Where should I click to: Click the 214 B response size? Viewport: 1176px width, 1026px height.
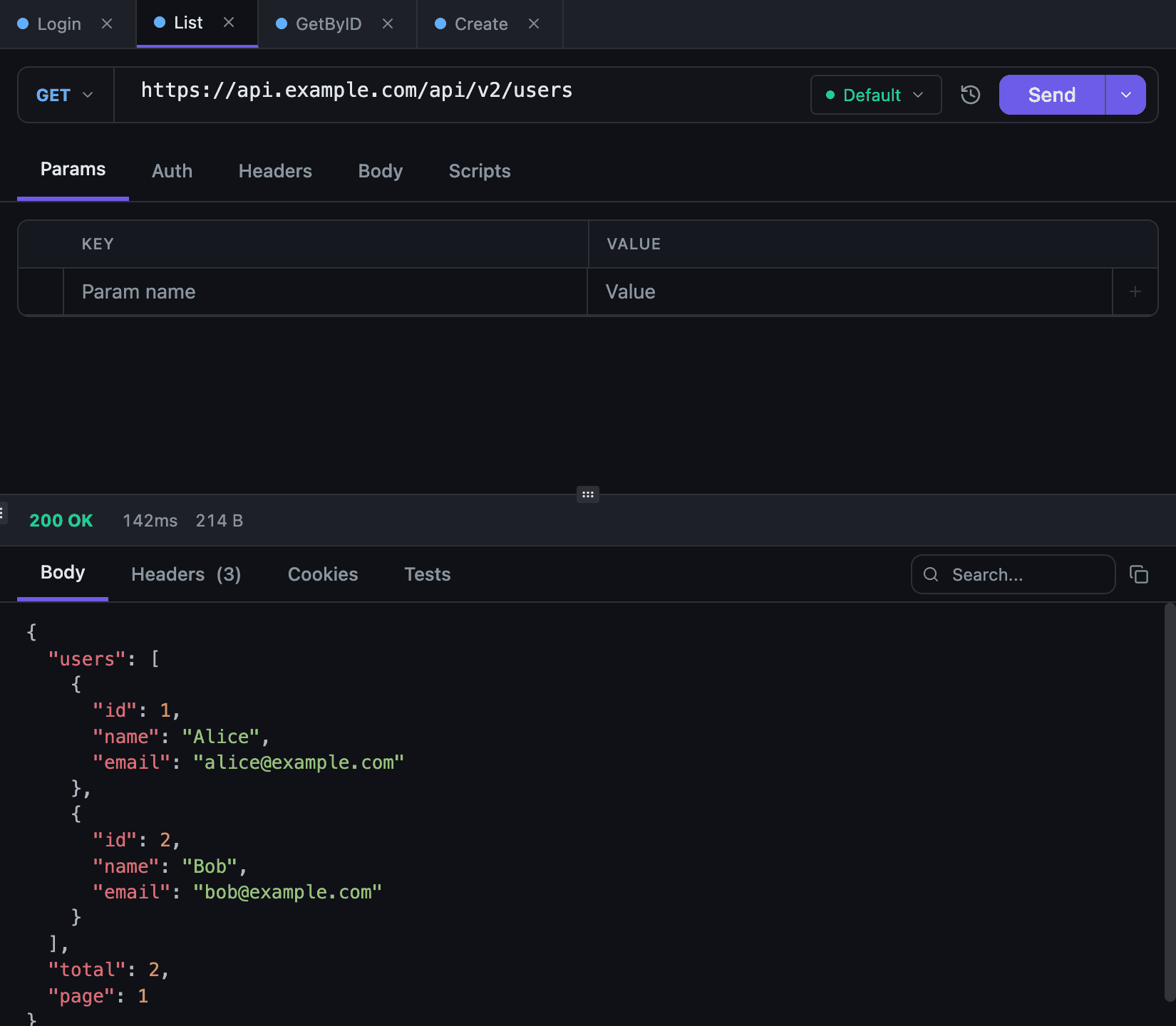220,521
